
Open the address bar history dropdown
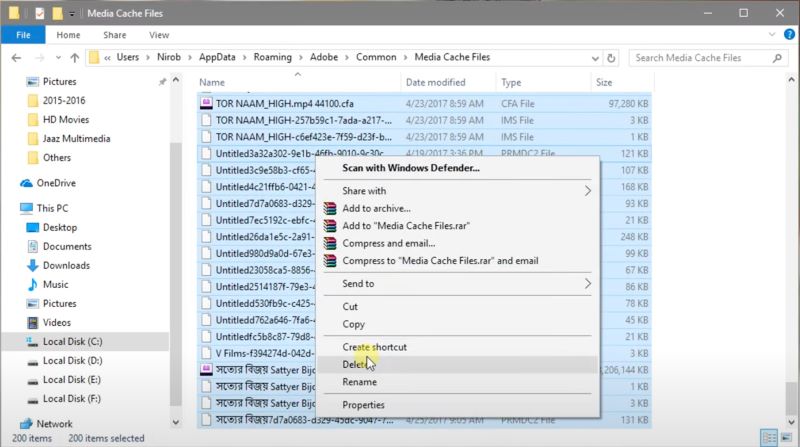(x=594, y=58)
